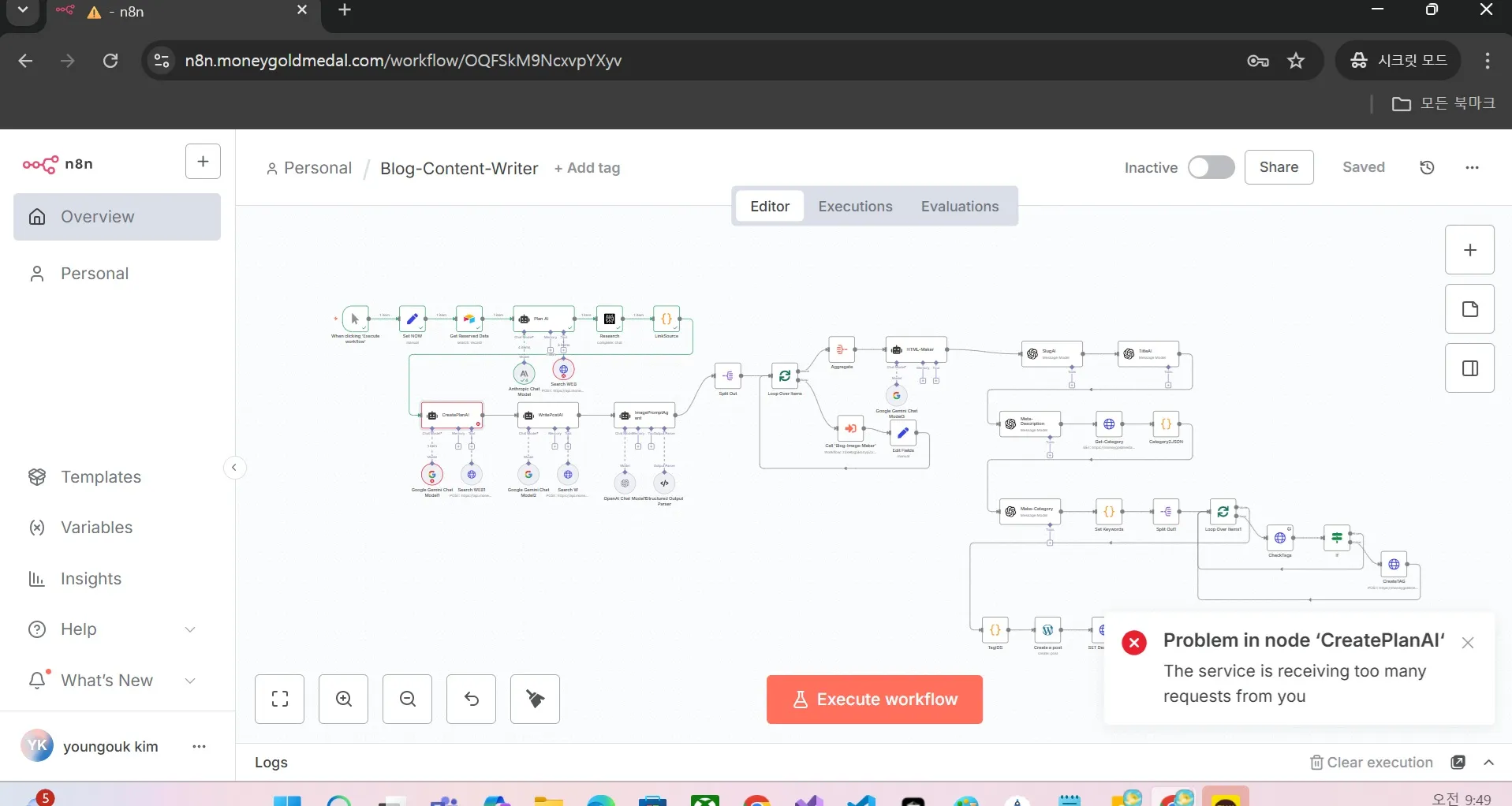Open the sidebar create-new plus button

pyautogui.click(x=203, y=162)
